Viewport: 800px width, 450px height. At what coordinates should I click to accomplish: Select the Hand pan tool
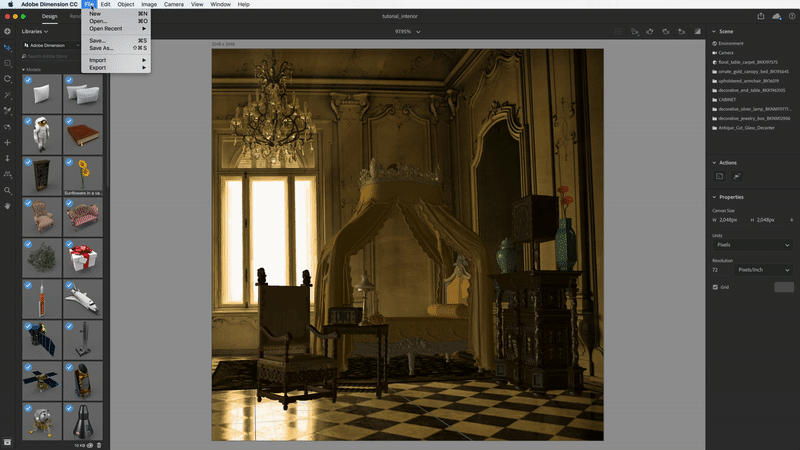click(8, 205)
